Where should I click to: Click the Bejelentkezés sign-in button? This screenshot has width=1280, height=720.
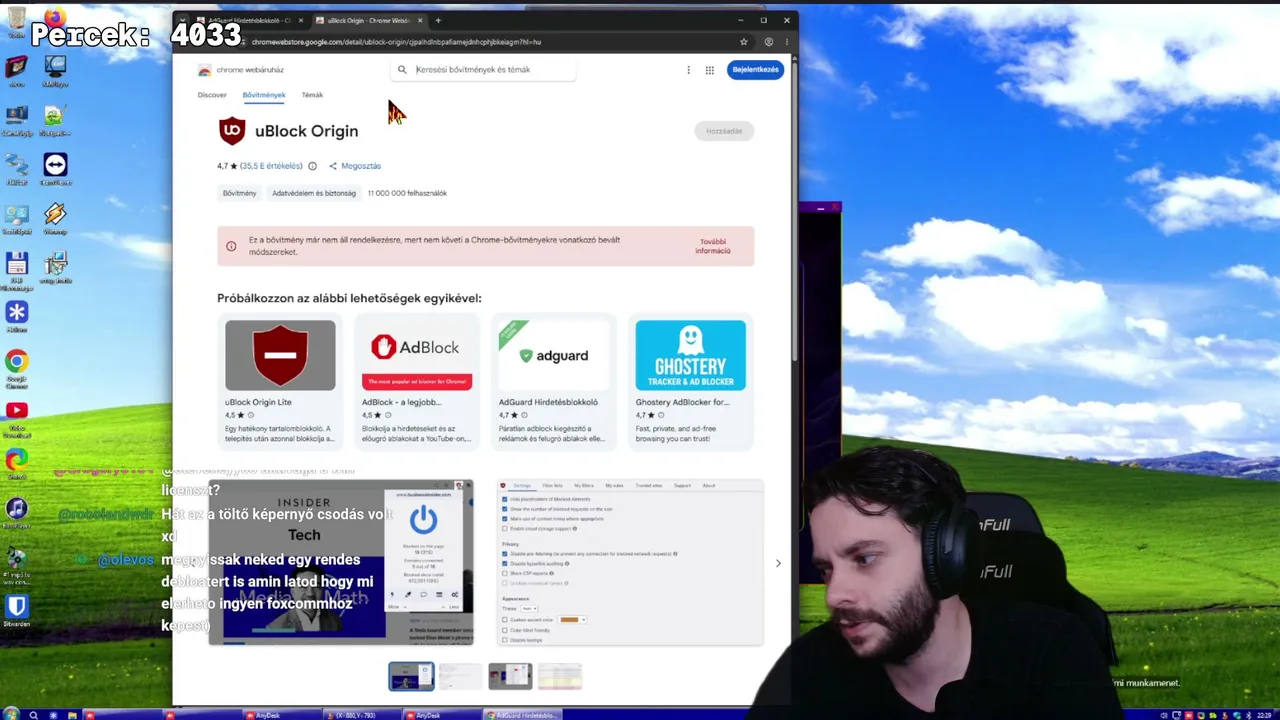[755, 70]
